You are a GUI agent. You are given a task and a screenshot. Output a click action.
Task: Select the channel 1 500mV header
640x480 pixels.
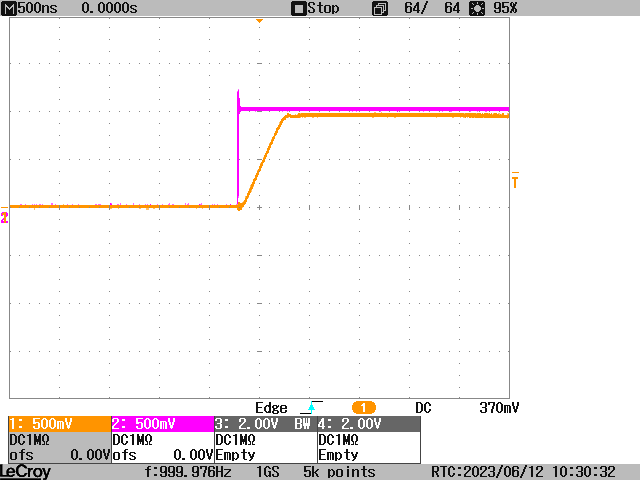[60, 424]
